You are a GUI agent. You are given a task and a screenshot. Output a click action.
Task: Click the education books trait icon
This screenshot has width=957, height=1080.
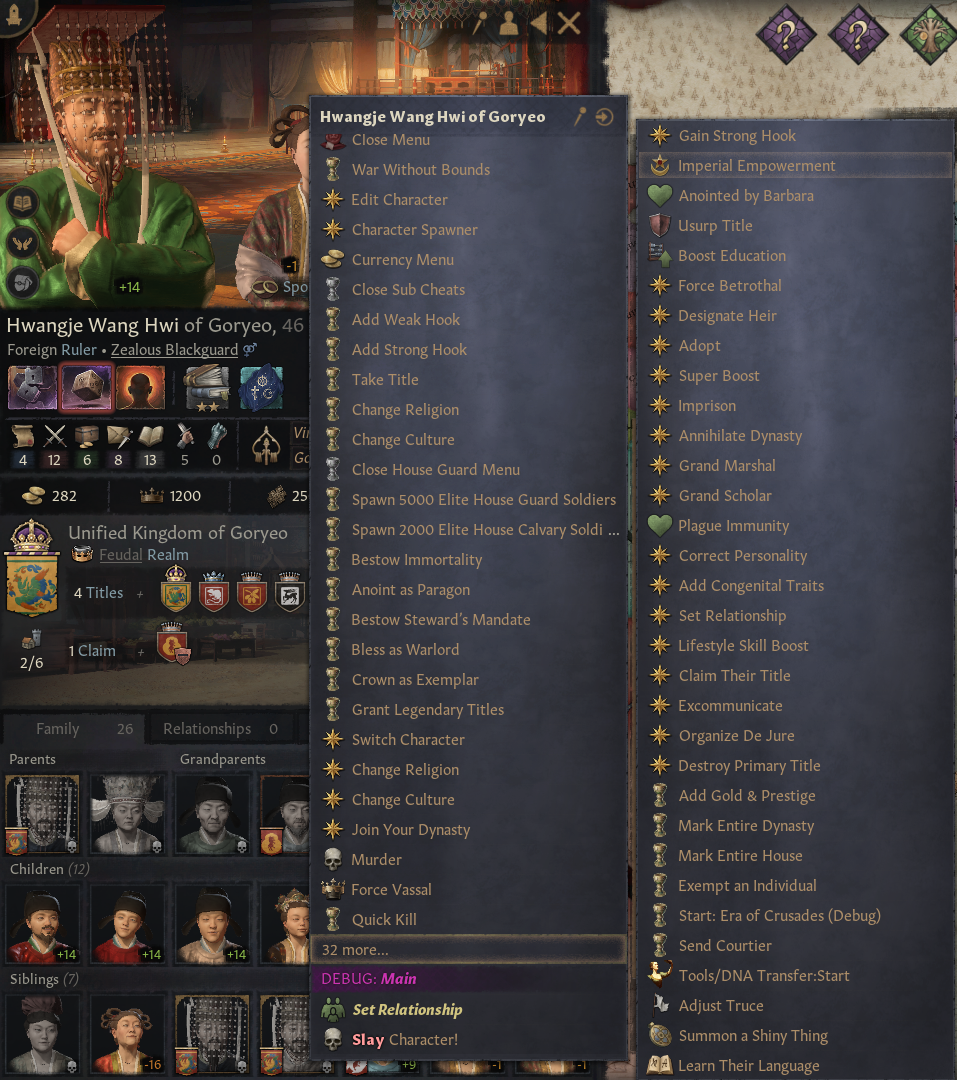tap(206, 388)
